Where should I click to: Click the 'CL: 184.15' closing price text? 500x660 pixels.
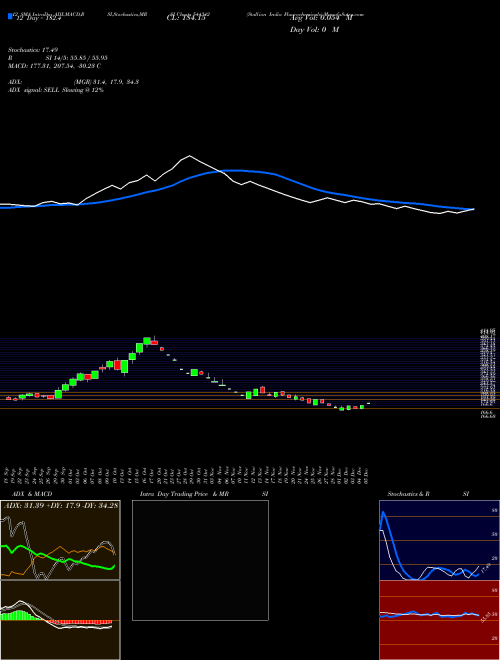186,18
